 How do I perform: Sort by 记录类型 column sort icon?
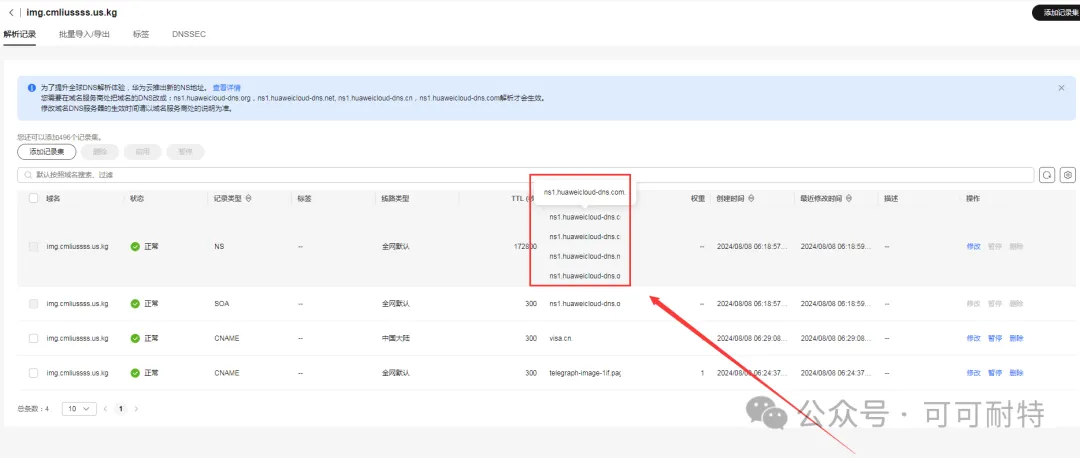(x=248, y=198)
